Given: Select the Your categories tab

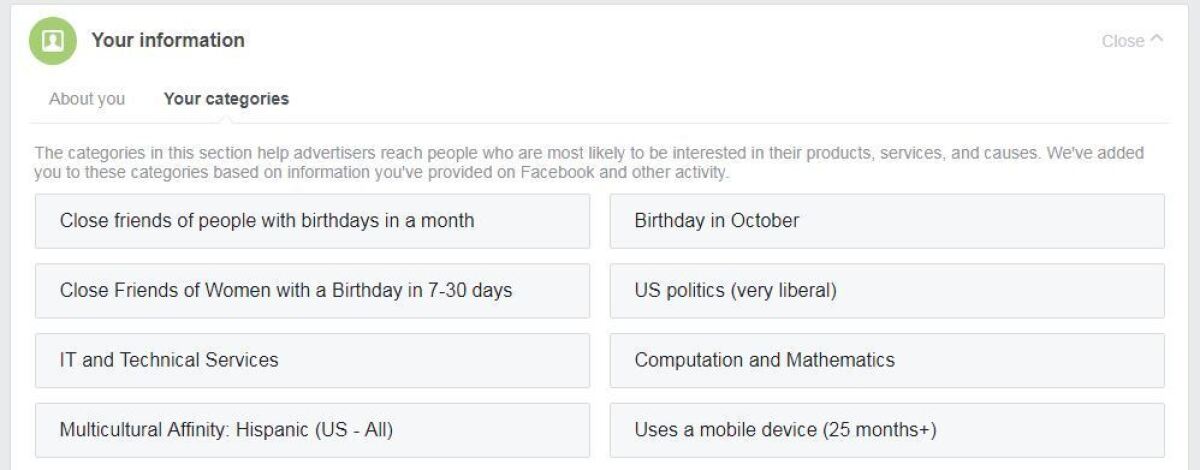Looking at the screenshot, I should (226, 99).
